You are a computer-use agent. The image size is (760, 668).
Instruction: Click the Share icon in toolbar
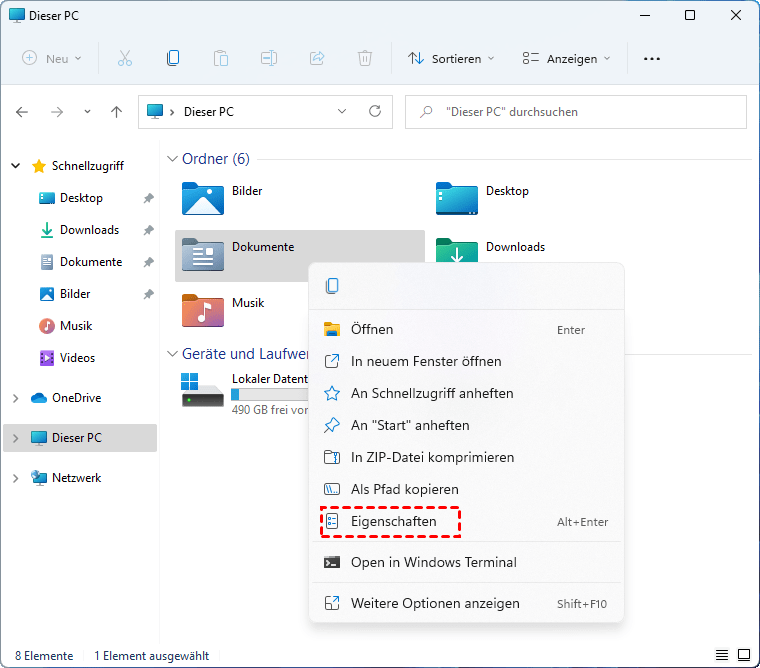(x=317, y=59)
